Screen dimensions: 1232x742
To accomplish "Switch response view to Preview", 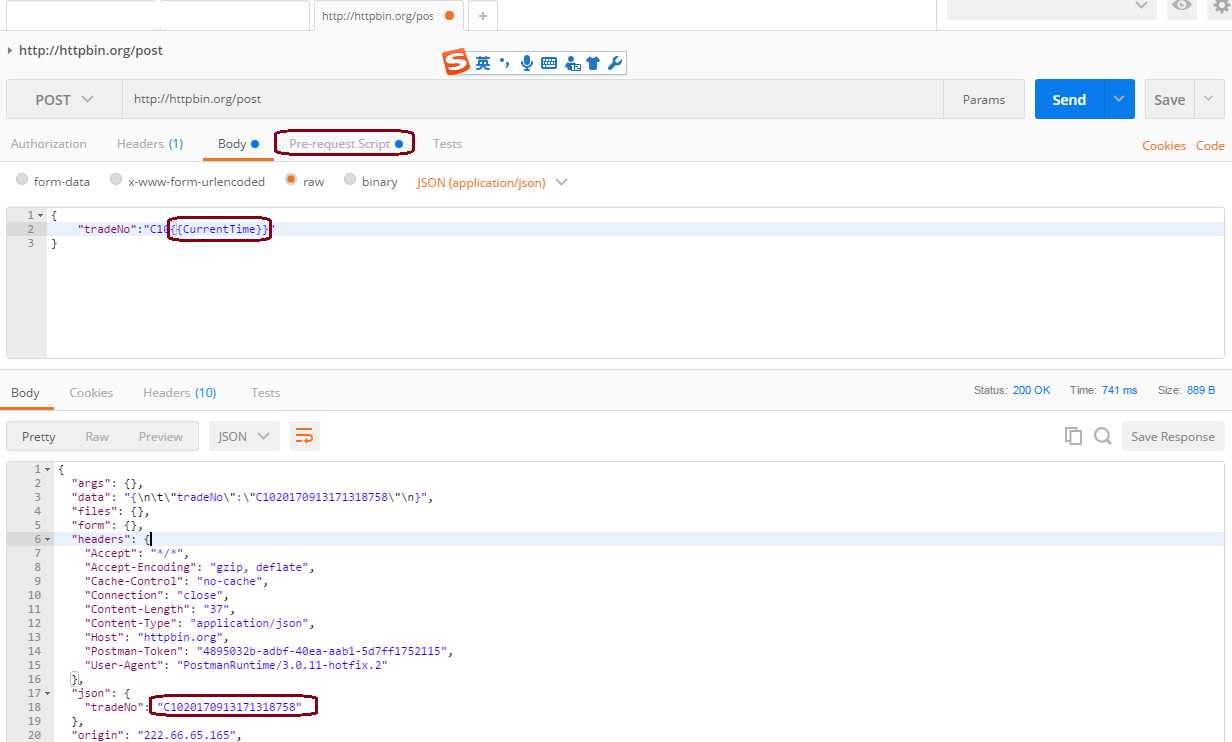I will 161,436.
